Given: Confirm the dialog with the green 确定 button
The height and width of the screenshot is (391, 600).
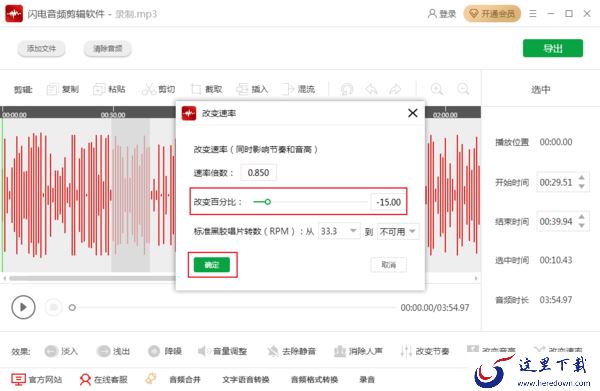Looking at the screenshot, I should pyautogui.click(x=212, y=265).
